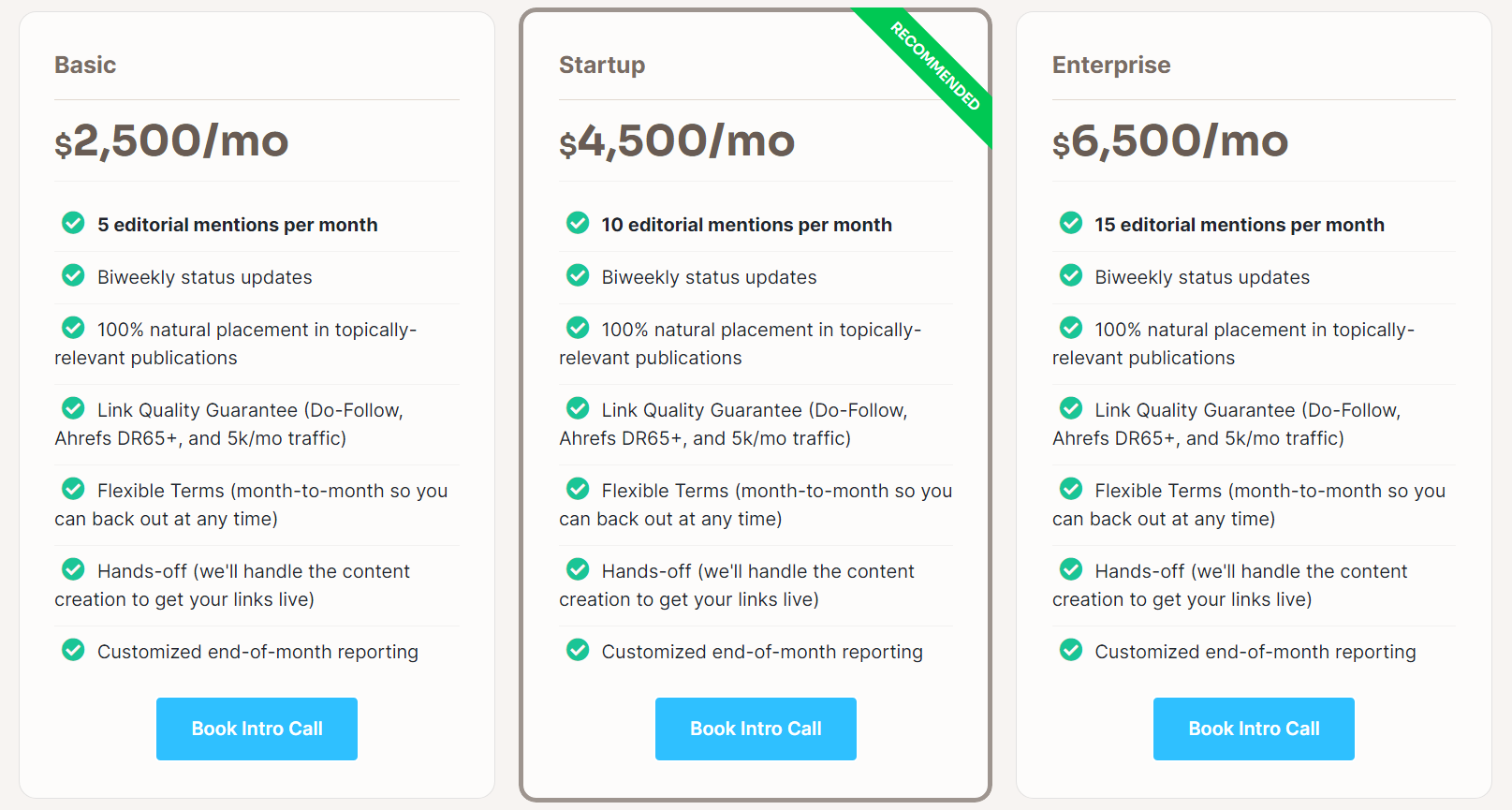Viewport: 1512px width, 810px height.
Task: Click the checkmark near Startup's Flexible Terms feature
Action: (578, 489)
